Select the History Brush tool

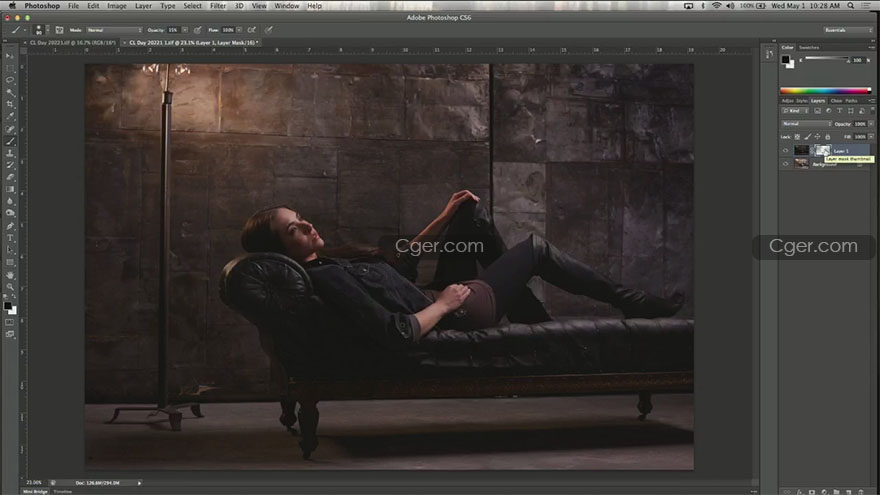pos(10,165)
